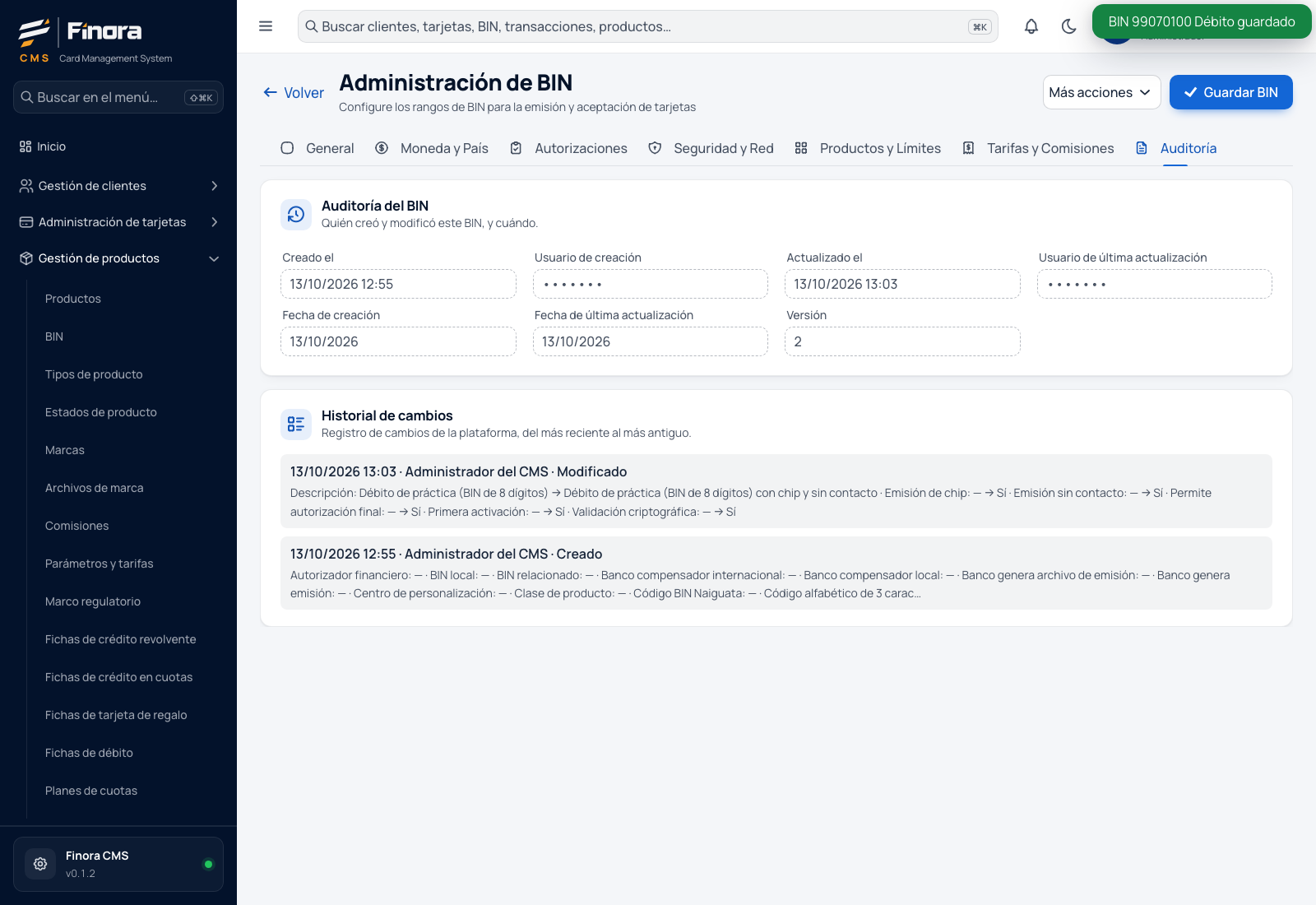Select the 13/10/2026 12:55 Creado history entry
This screenshot has height=905, width=1316.
pos(776,573)
